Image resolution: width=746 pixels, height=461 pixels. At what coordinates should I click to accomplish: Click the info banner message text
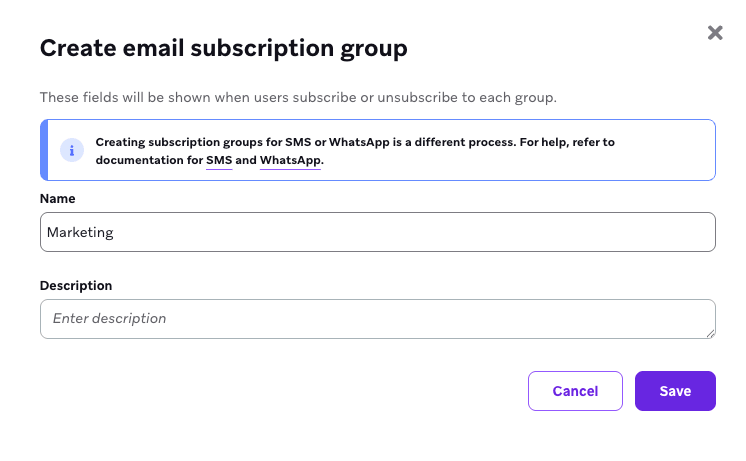(x=355, y=151)
